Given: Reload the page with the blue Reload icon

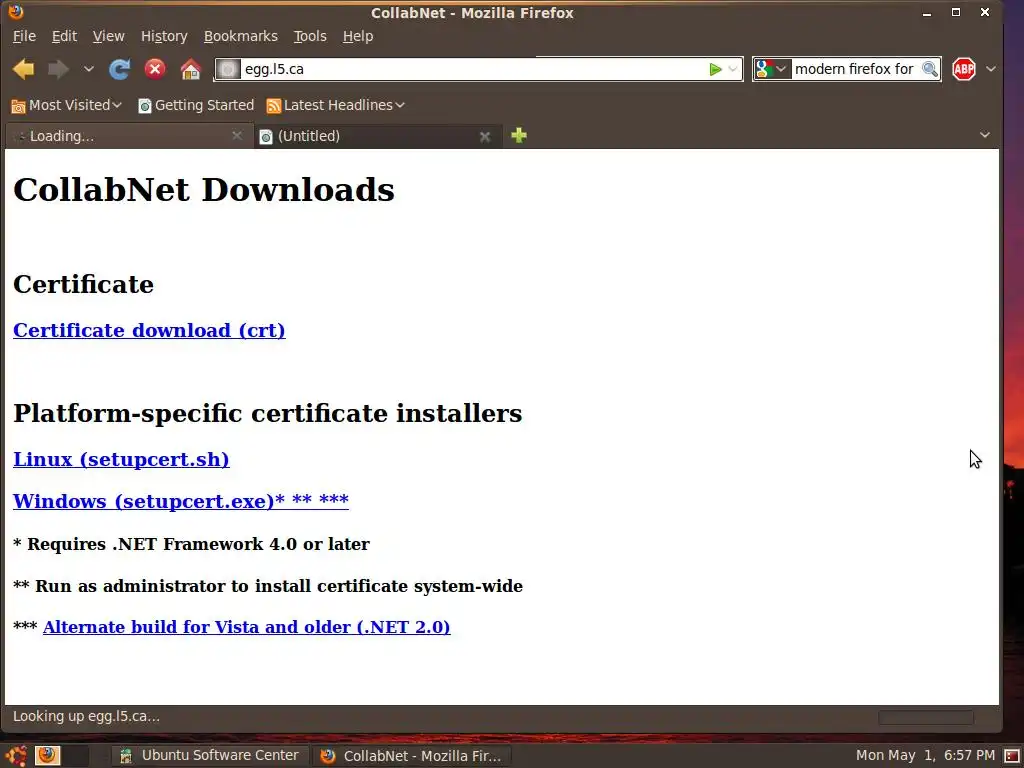Looking at the screenshot, I should 120,69.
